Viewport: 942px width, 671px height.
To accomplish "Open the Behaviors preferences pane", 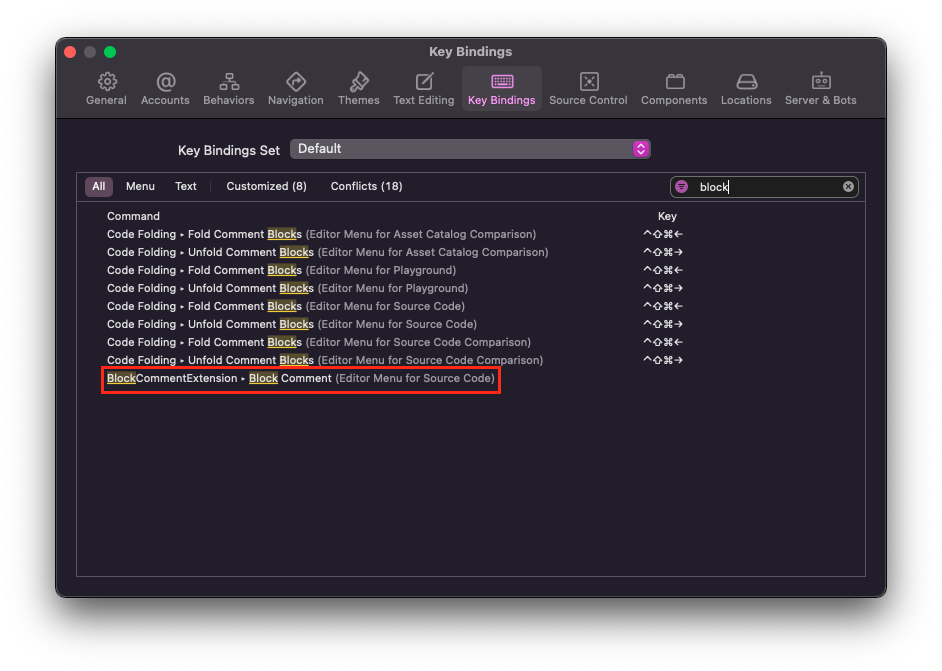I will pyautogui.click(x=228, y=89).
